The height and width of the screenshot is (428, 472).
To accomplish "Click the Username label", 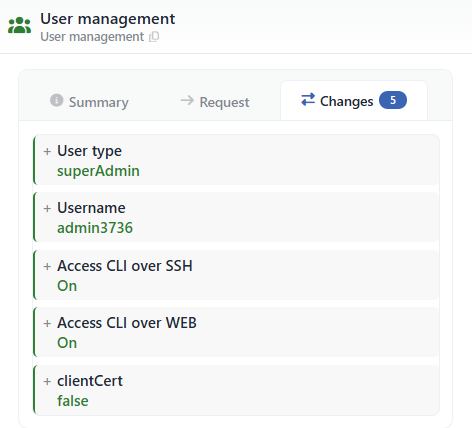I will click(x=91, y=208).
